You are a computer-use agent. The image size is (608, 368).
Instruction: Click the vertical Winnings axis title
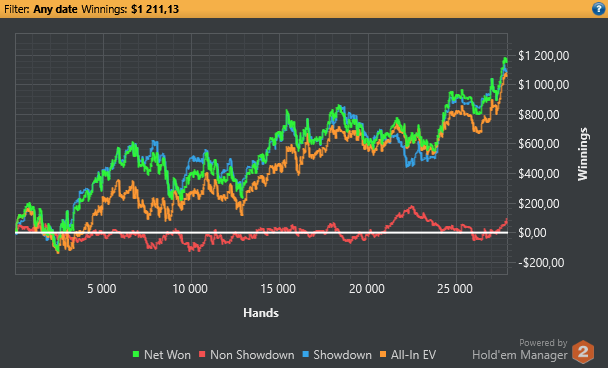coord(583,154)
